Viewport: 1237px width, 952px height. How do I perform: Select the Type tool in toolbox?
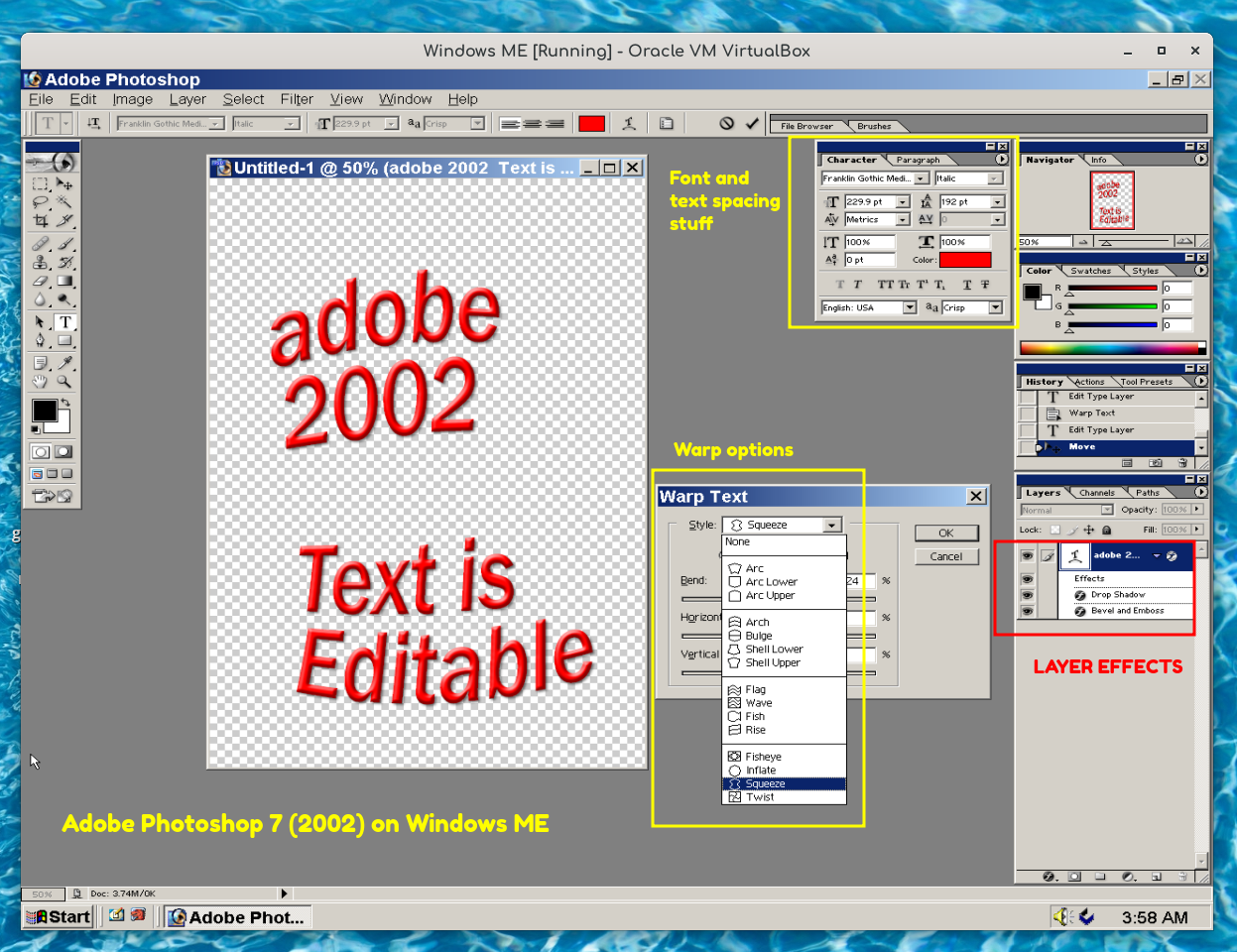(64, 322)
